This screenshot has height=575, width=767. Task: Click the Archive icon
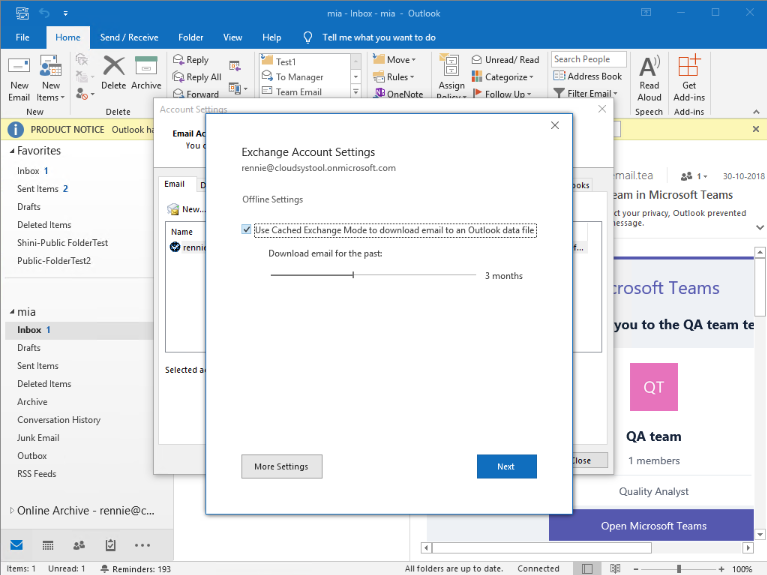tap(146, 72)
